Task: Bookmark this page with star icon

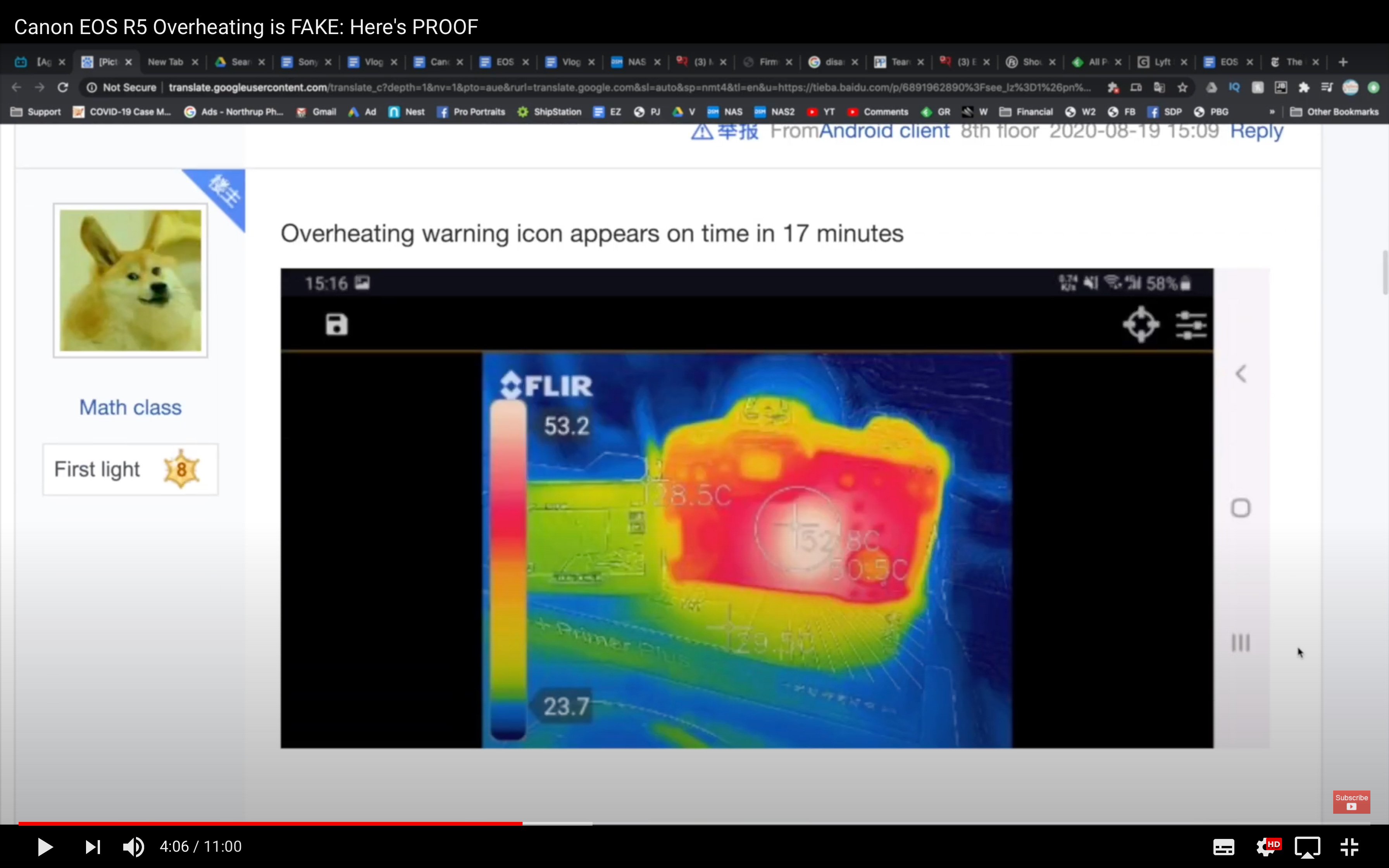Action: tap(1182, 87)
